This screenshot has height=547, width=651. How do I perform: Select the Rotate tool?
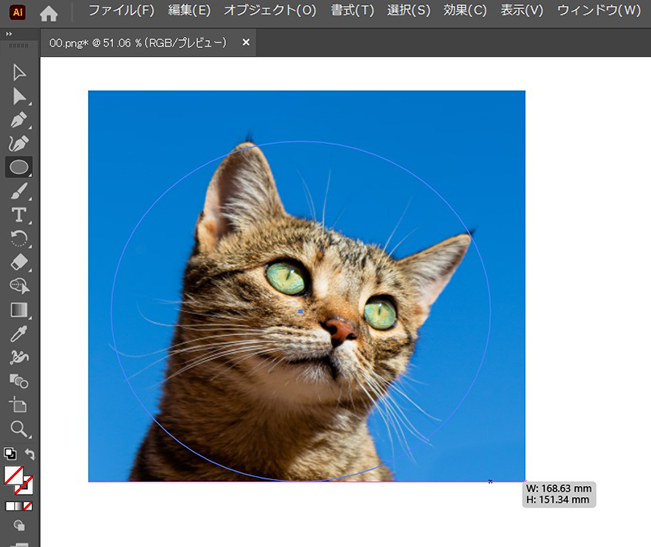click(x=19, y=239)
